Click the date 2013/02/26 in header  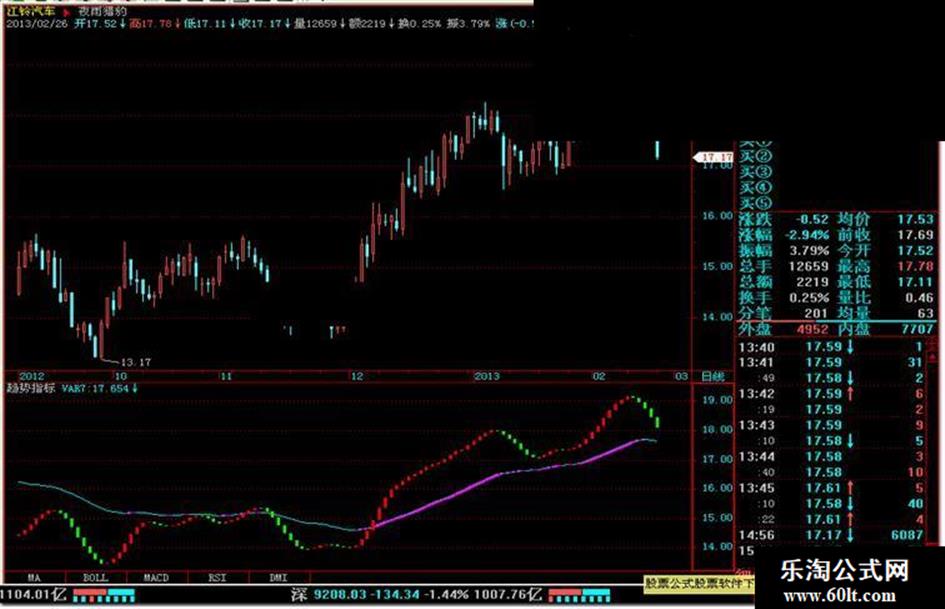(x=37, y=24)
